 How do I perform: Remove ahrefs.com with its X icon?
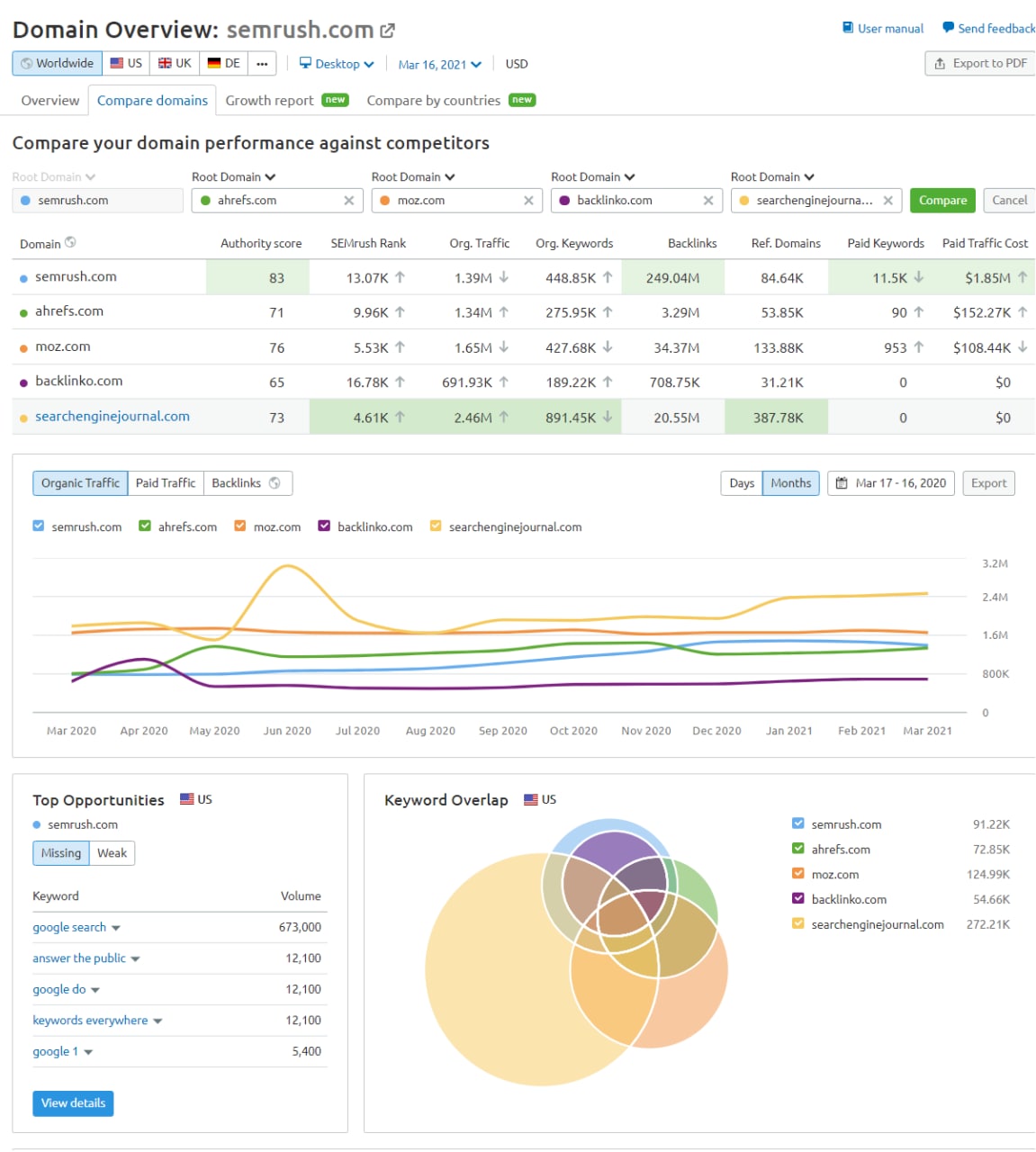[x=348, y=201]
